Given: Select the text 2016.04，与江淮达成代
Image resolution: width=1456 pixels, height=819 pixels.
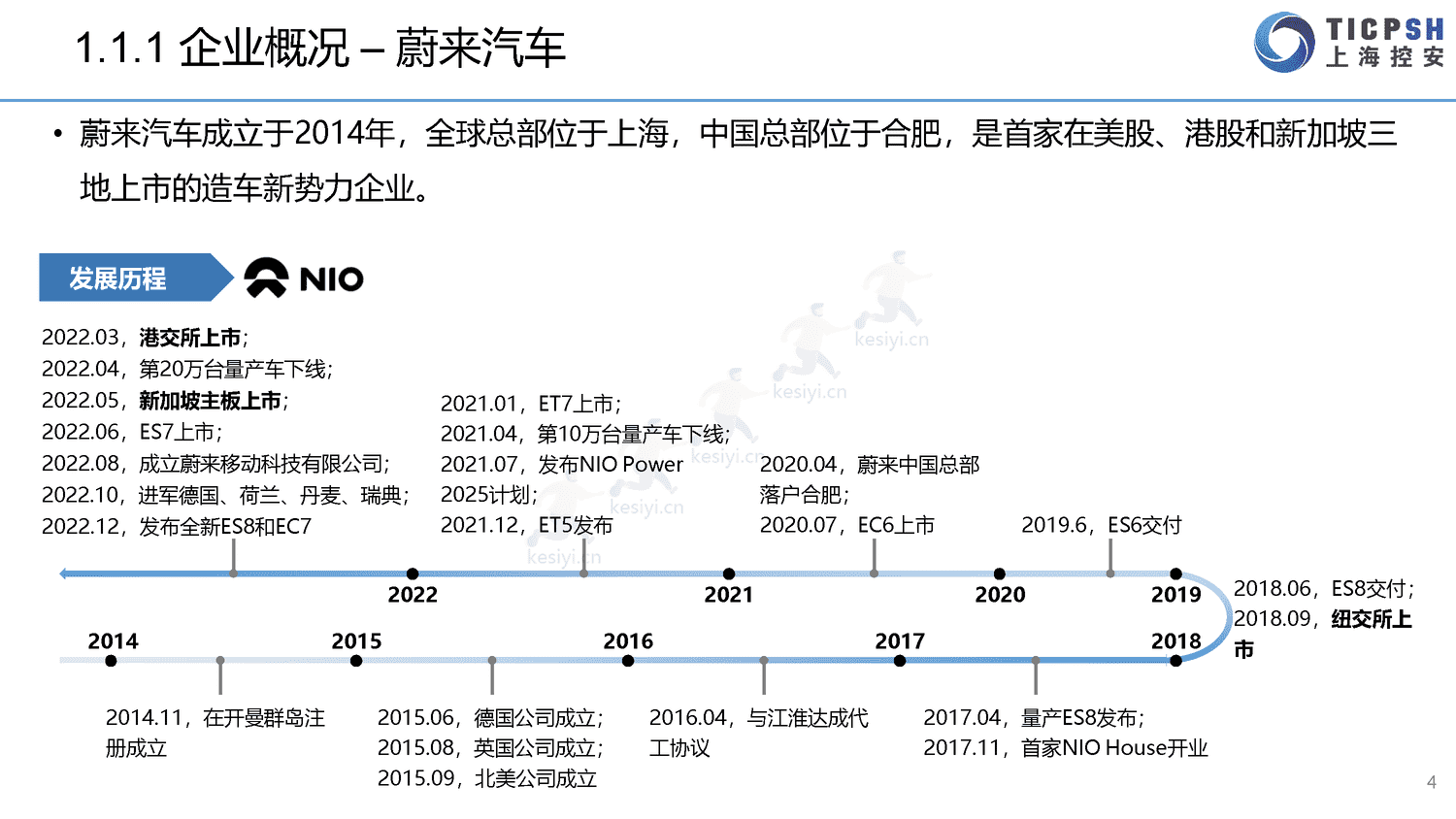Looking at the screenshot, I should point(759,718).
